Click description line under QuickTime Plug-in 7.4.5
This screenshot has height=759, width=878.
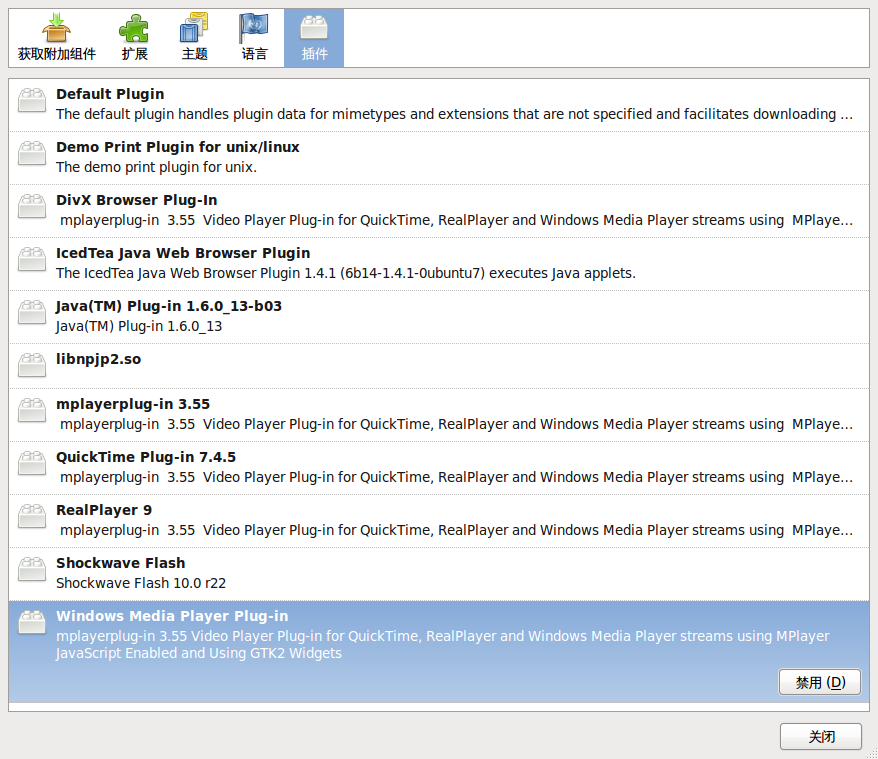[x=456, y=477]
